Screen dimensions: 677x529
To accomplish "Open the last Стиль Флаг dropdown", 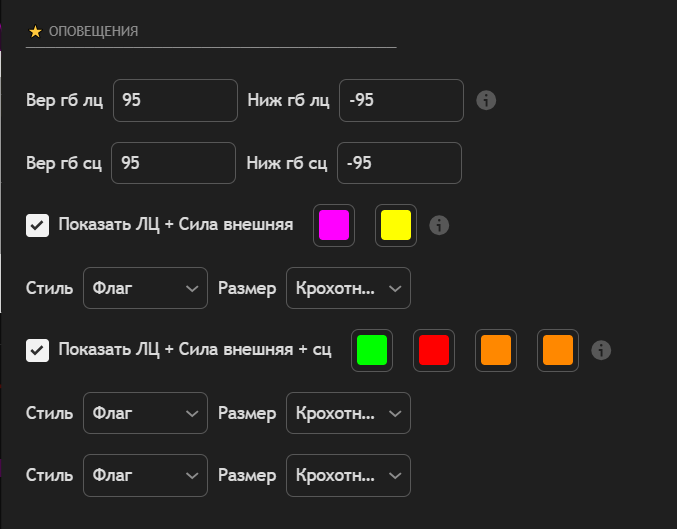I will point(145,475).
